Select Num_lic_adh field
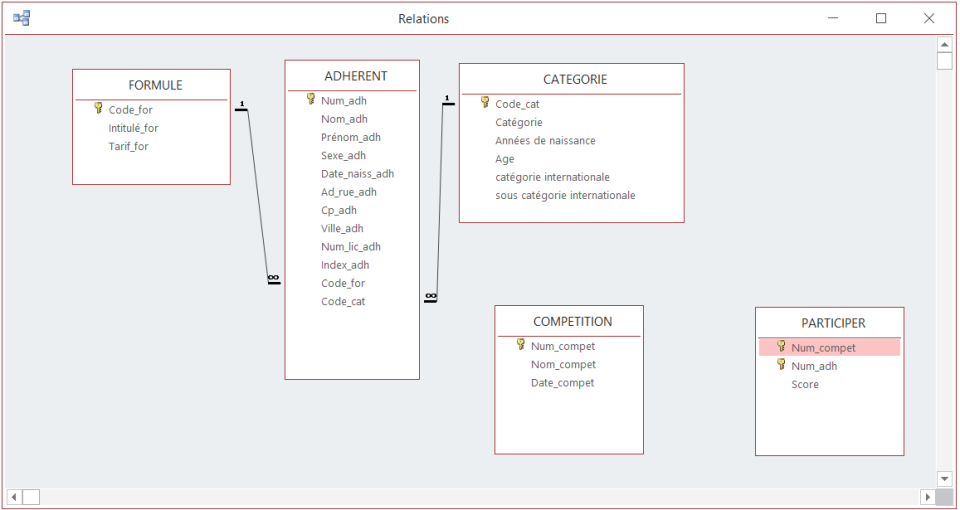The image size is (960, 510). [x=351, y=247]
